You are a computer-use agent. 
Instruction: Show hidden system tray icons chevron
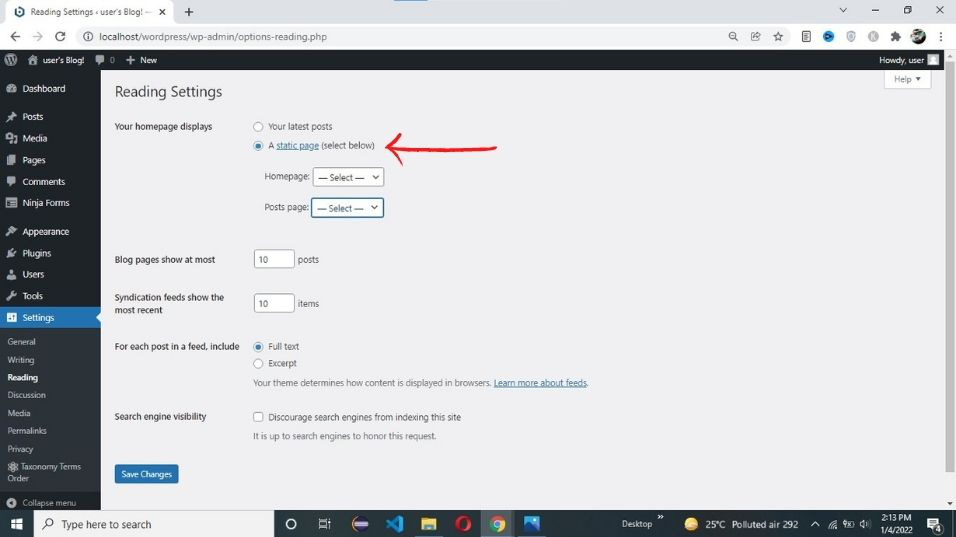(815, 524)
